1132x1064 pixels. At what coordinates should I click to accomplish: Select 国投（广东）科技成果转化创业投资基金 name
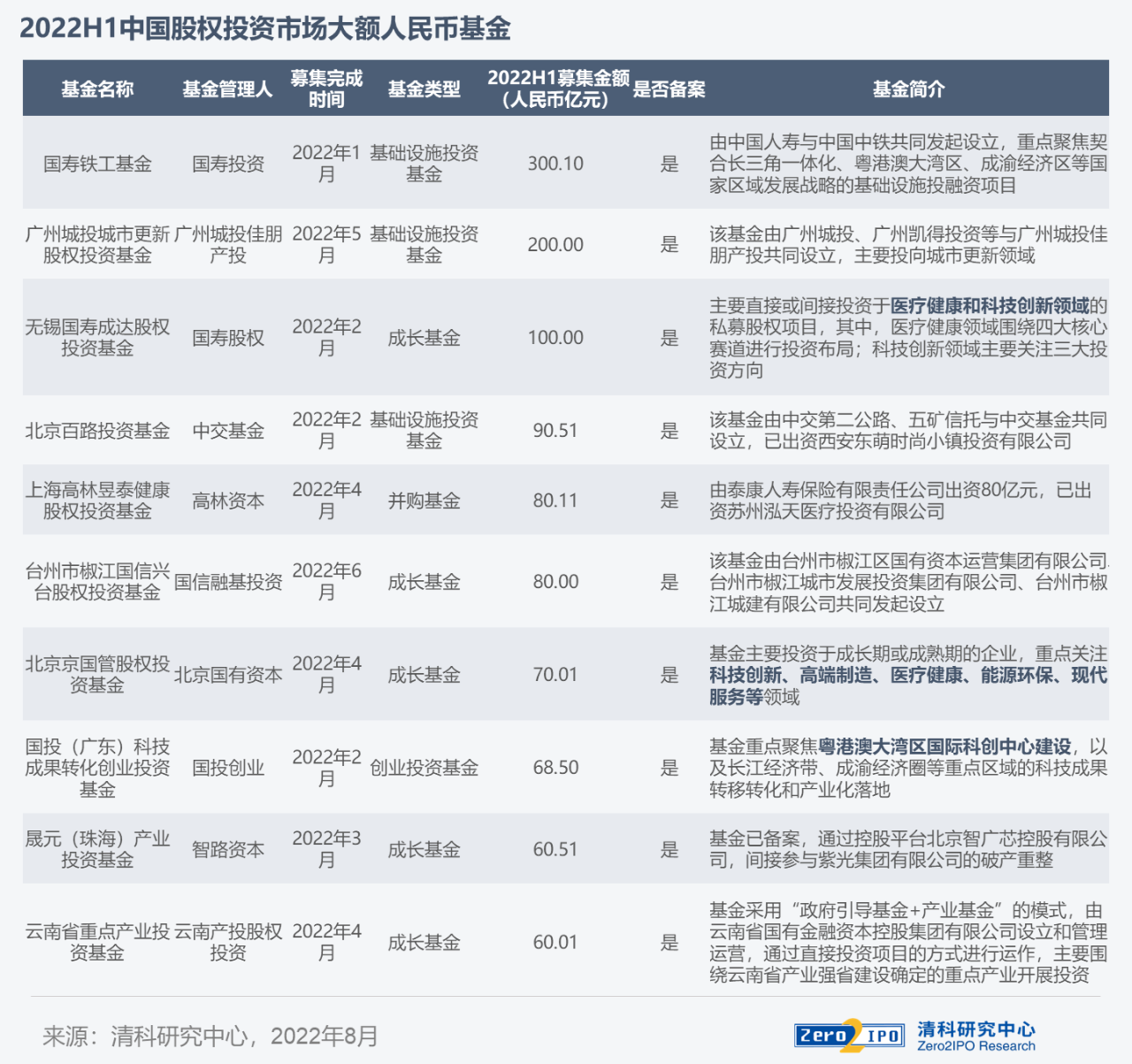point(97,768)
